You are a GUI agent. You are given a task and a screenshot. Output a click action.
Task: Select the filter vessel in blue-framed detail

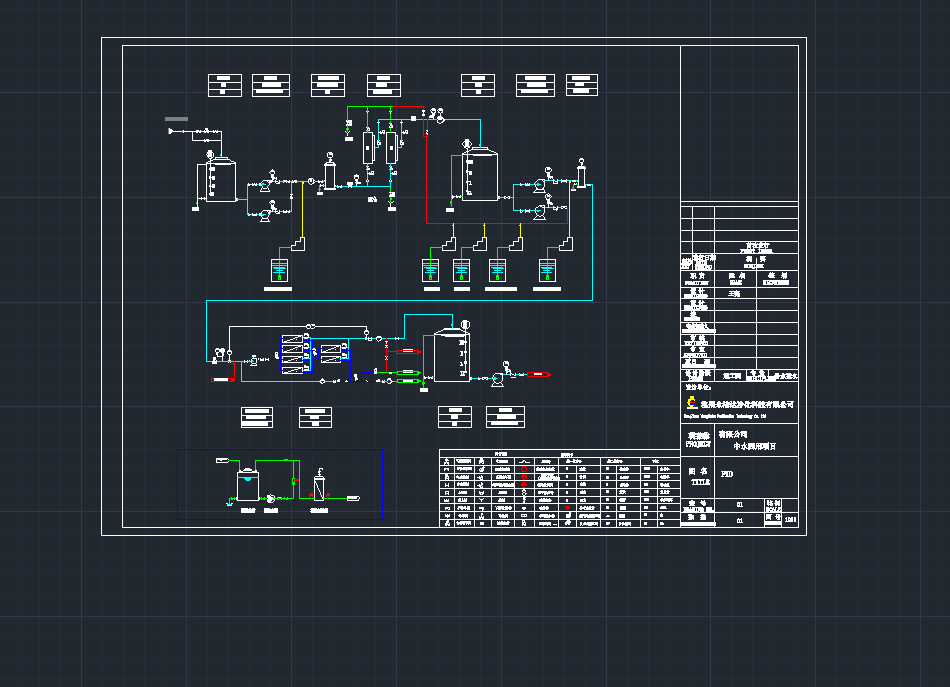[319, 488]
